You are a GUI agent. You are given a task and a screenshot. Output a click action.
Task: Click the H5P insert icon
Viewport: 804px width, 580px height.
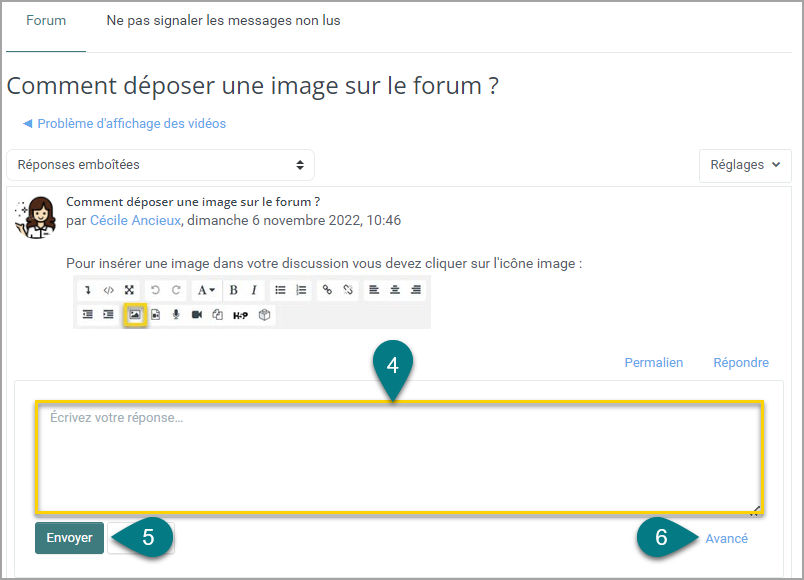tap(240, 315)
